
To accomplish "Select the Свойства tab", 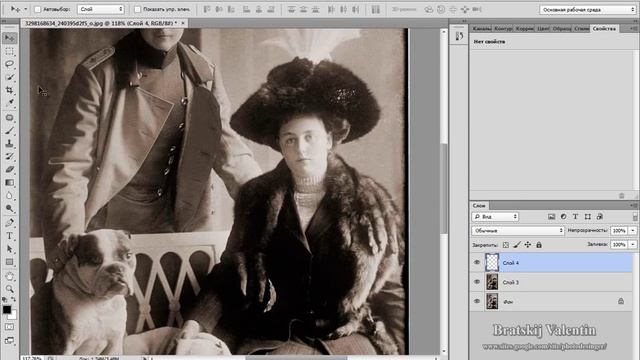I will pyautogui.click(x=604, y=29).
